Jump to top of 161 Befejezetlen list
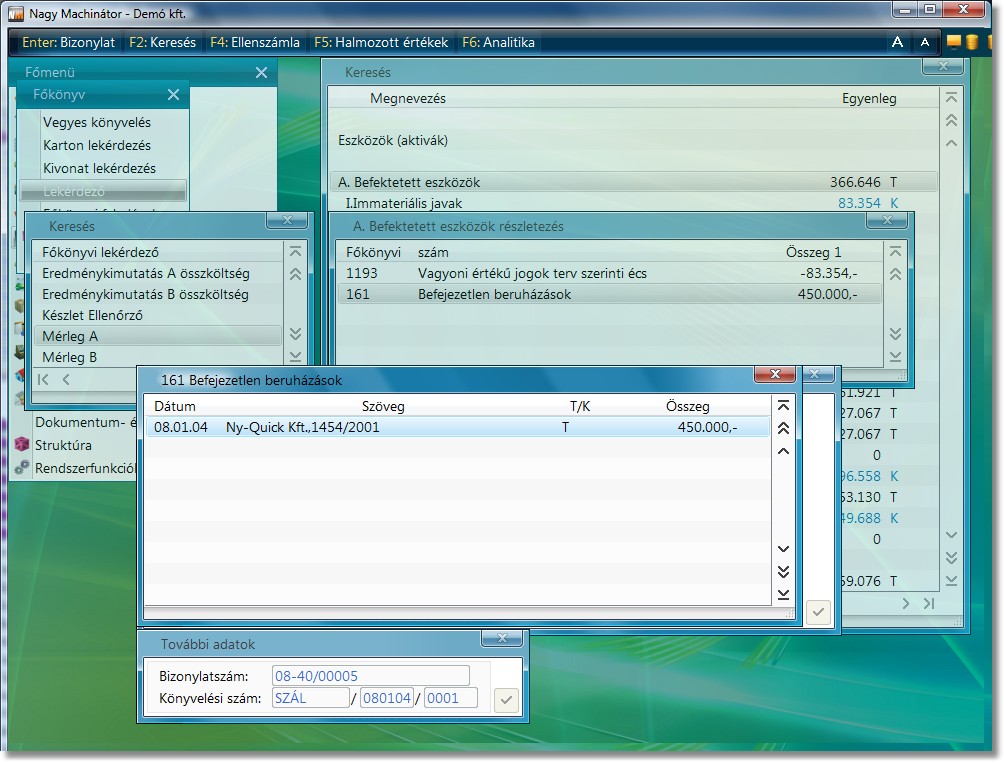This screenshot has height=763, width=1004. [x=783, y=406]
